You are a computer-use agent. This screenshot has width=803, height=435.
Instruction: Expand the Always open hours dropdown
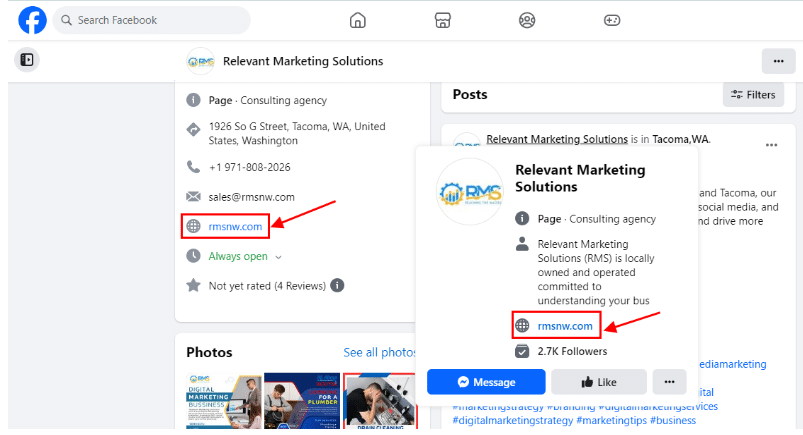(x=278, y=257)
